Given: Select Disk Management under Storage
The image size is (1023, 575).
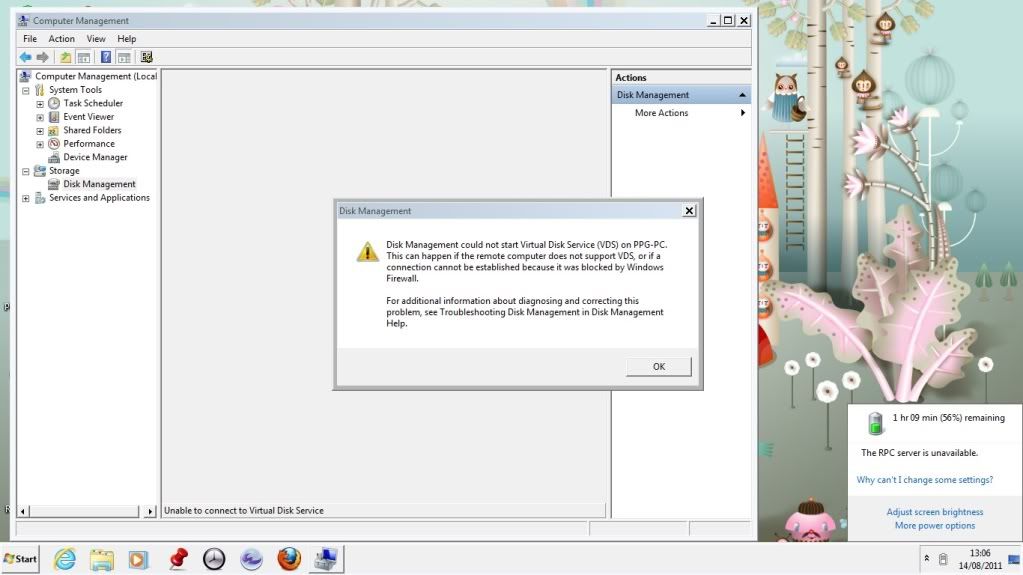Looking at the screenshot, I should pos(99,184).
